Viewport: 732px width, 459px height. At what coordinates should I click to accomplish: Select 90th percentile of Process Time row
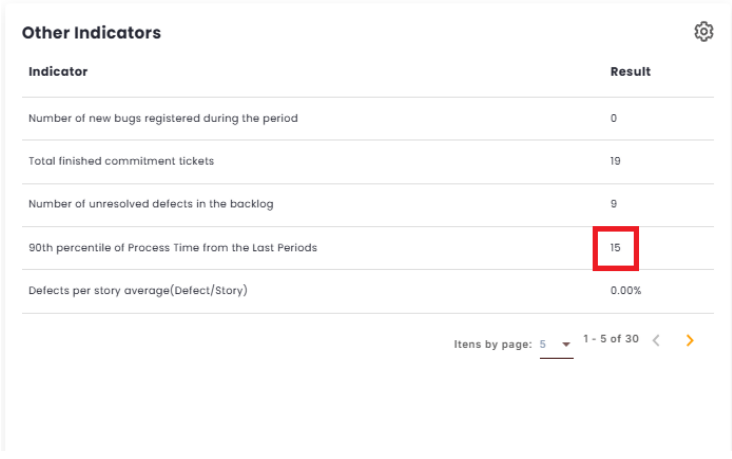click(x=173, y=247)
